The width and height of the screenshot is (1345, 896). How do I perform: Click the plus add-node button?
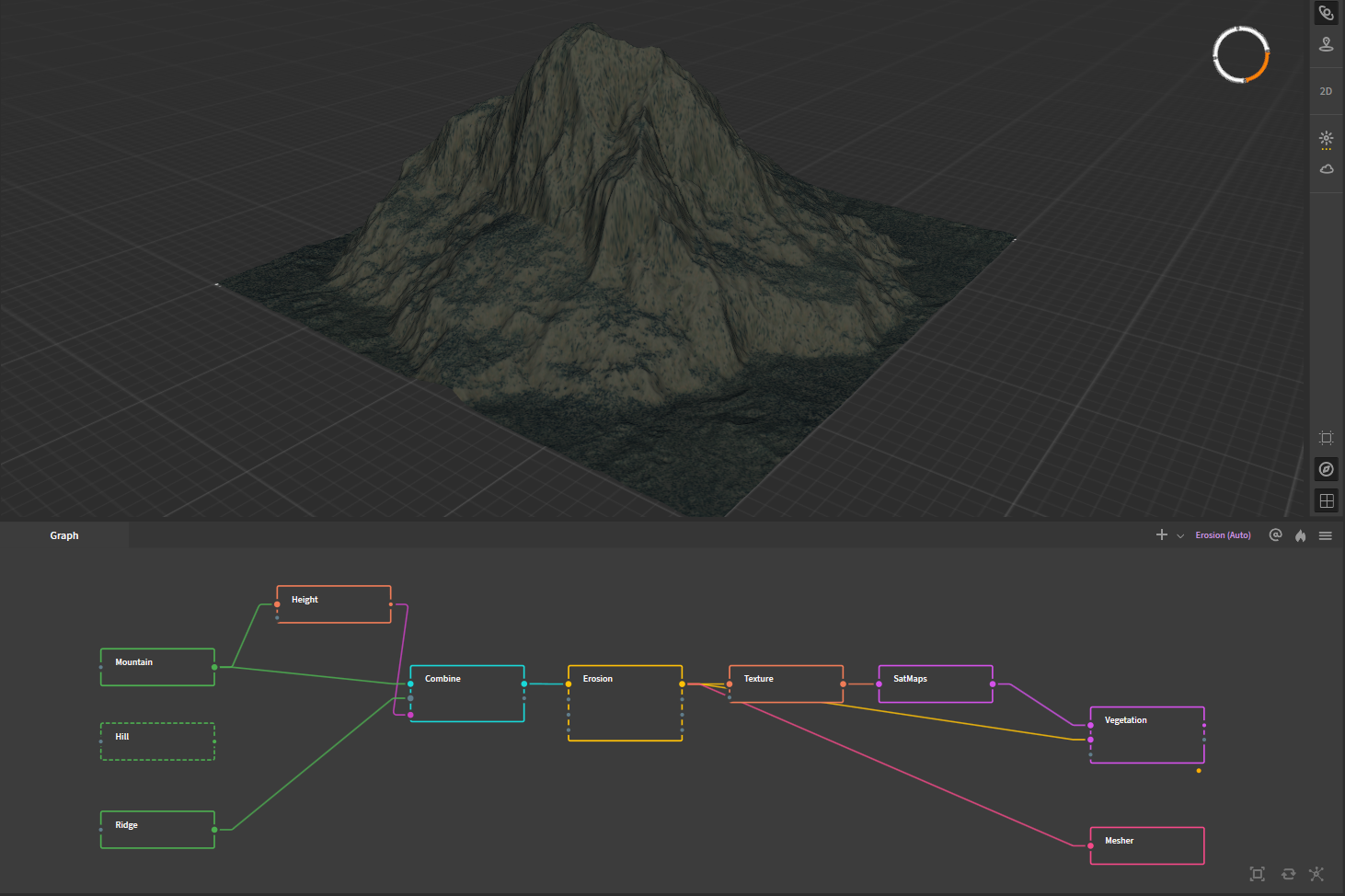pos(1161,534)
